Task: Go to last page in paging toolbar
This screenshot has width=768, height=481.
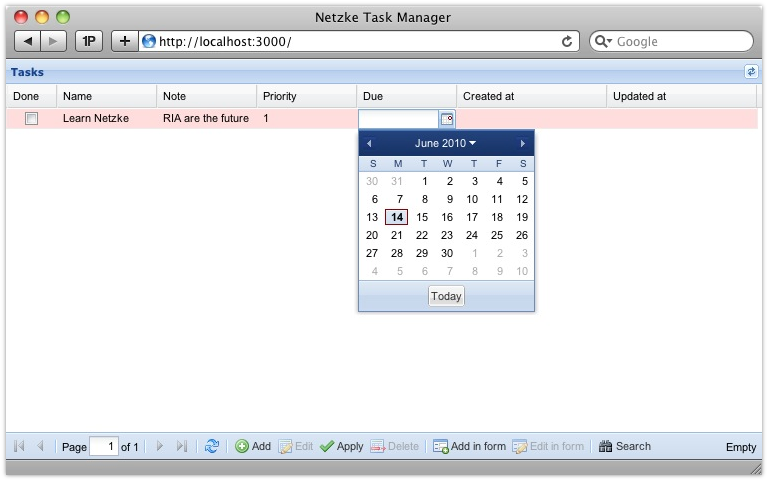Action: click(182, 446)
